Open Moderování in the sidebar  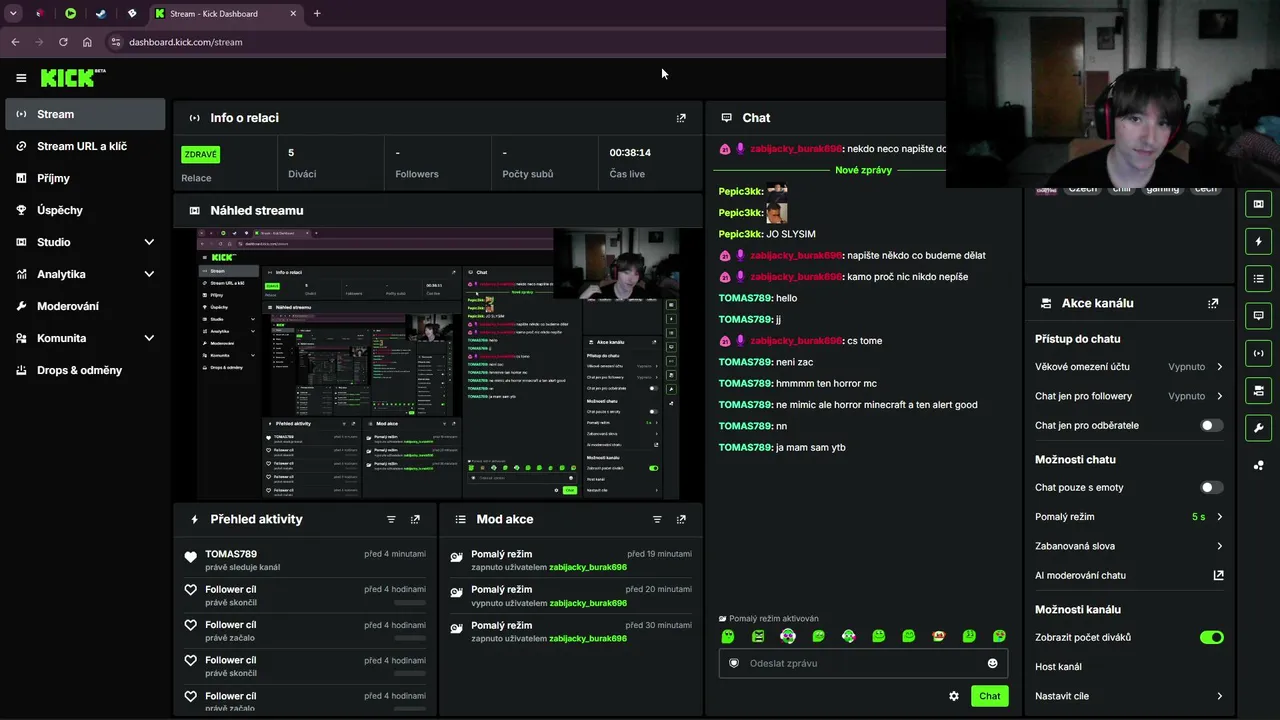click(85, 306)
